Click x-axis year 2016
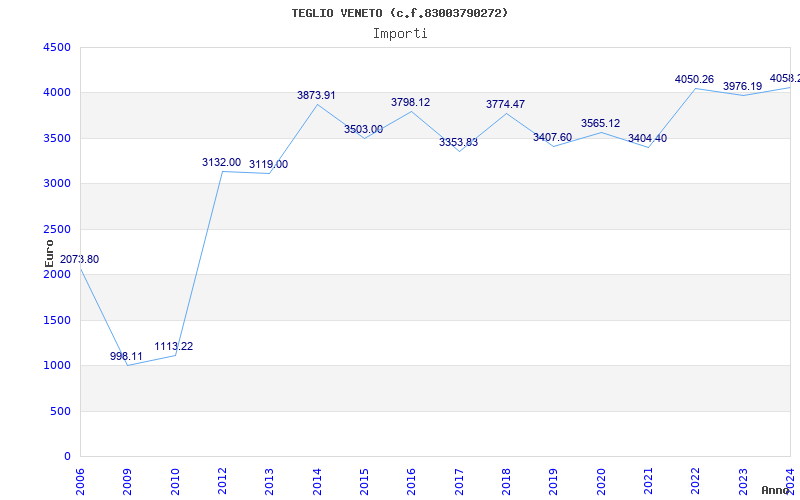Image resolution: width=800 pixels, height=500 pixels. [x=412, y=482]
